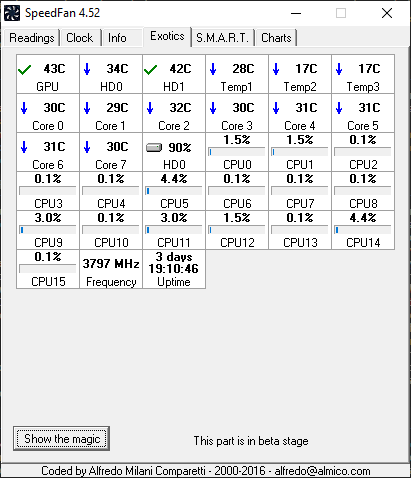Click the HD0 90% value
Viewport: 411px width, 478px height.
click(180, 147)
